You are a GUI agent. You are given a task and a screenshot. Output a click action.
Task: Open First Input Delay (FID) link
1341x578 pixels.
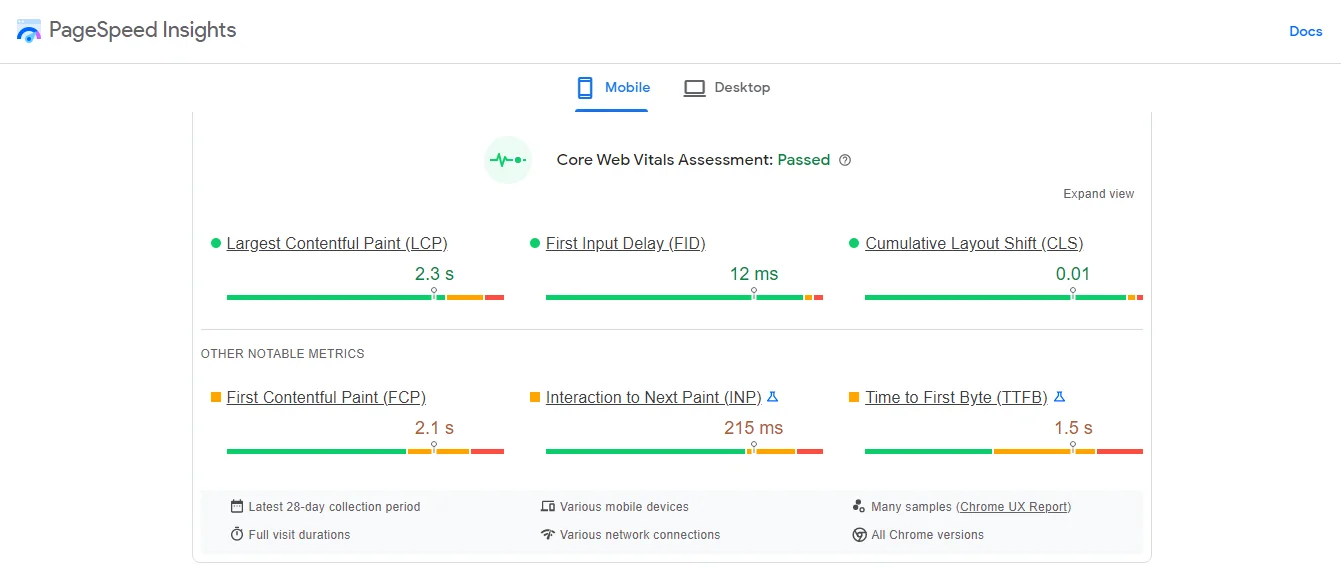[x=626, y=243]
